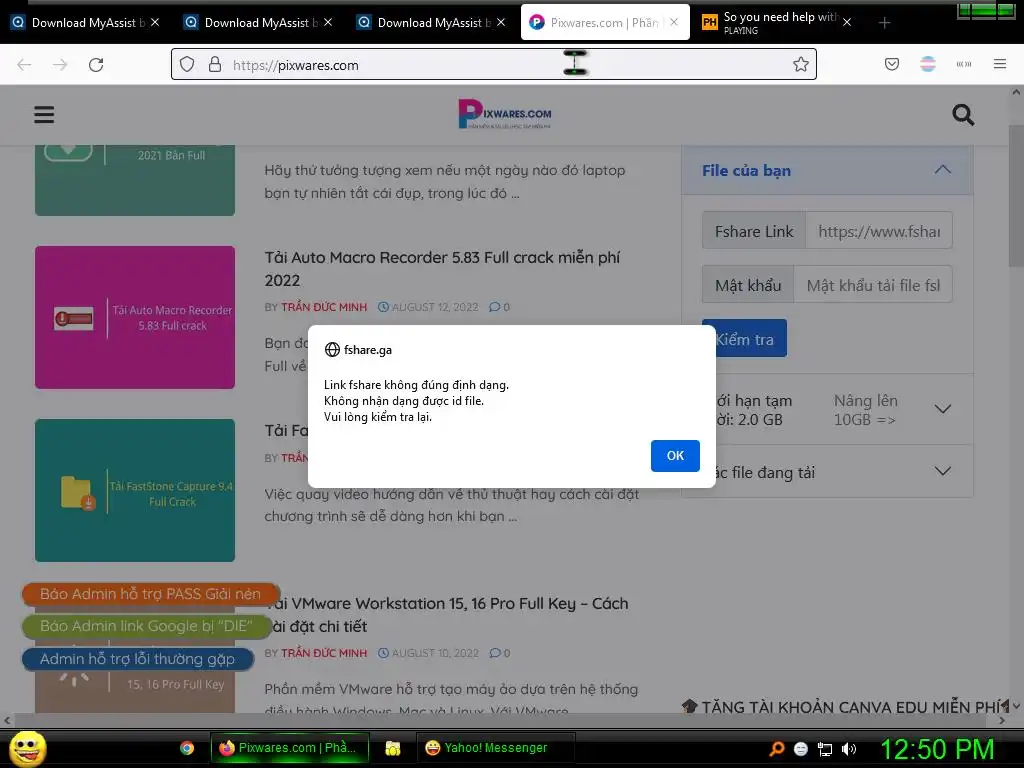Image resolution: width=1024 pixels, height=768 pixels.
Task: Click the network tray icon
Action: pyautogui.click(x=825, y=749)
